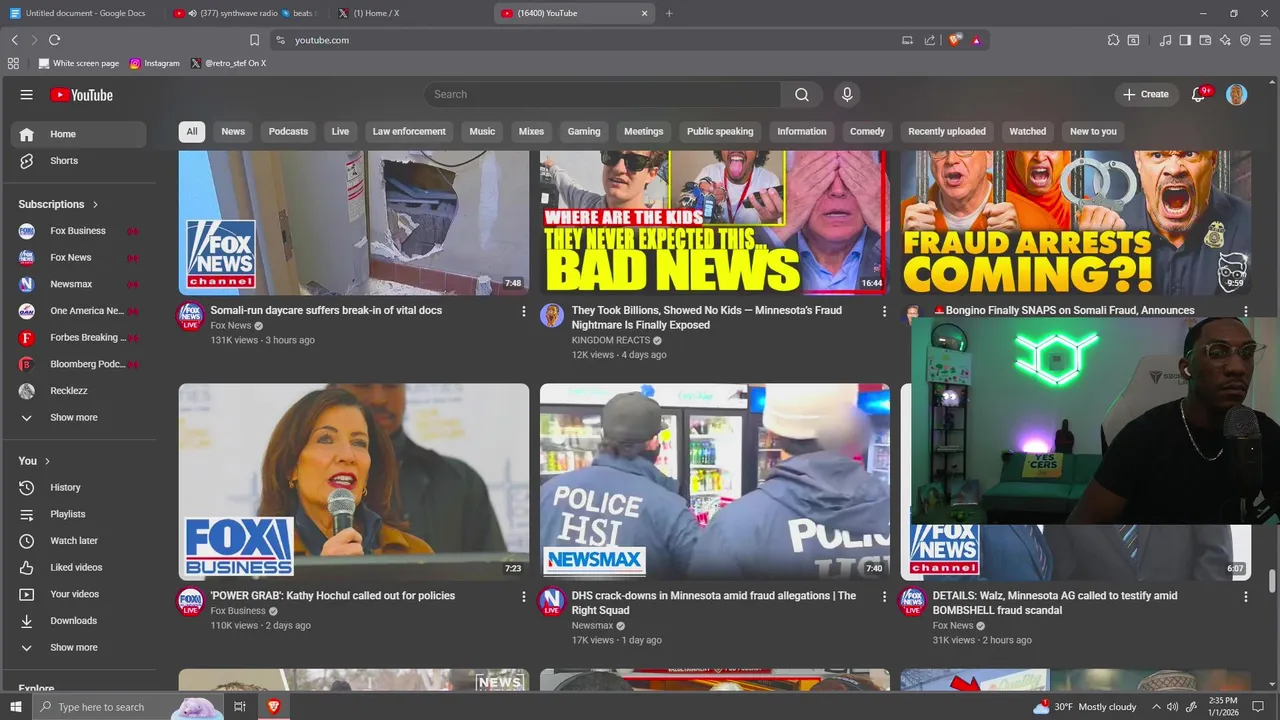The width and height of the screenshot is (1280, 720).
Task: Select the News filter chip
Action: coord(233,131)
